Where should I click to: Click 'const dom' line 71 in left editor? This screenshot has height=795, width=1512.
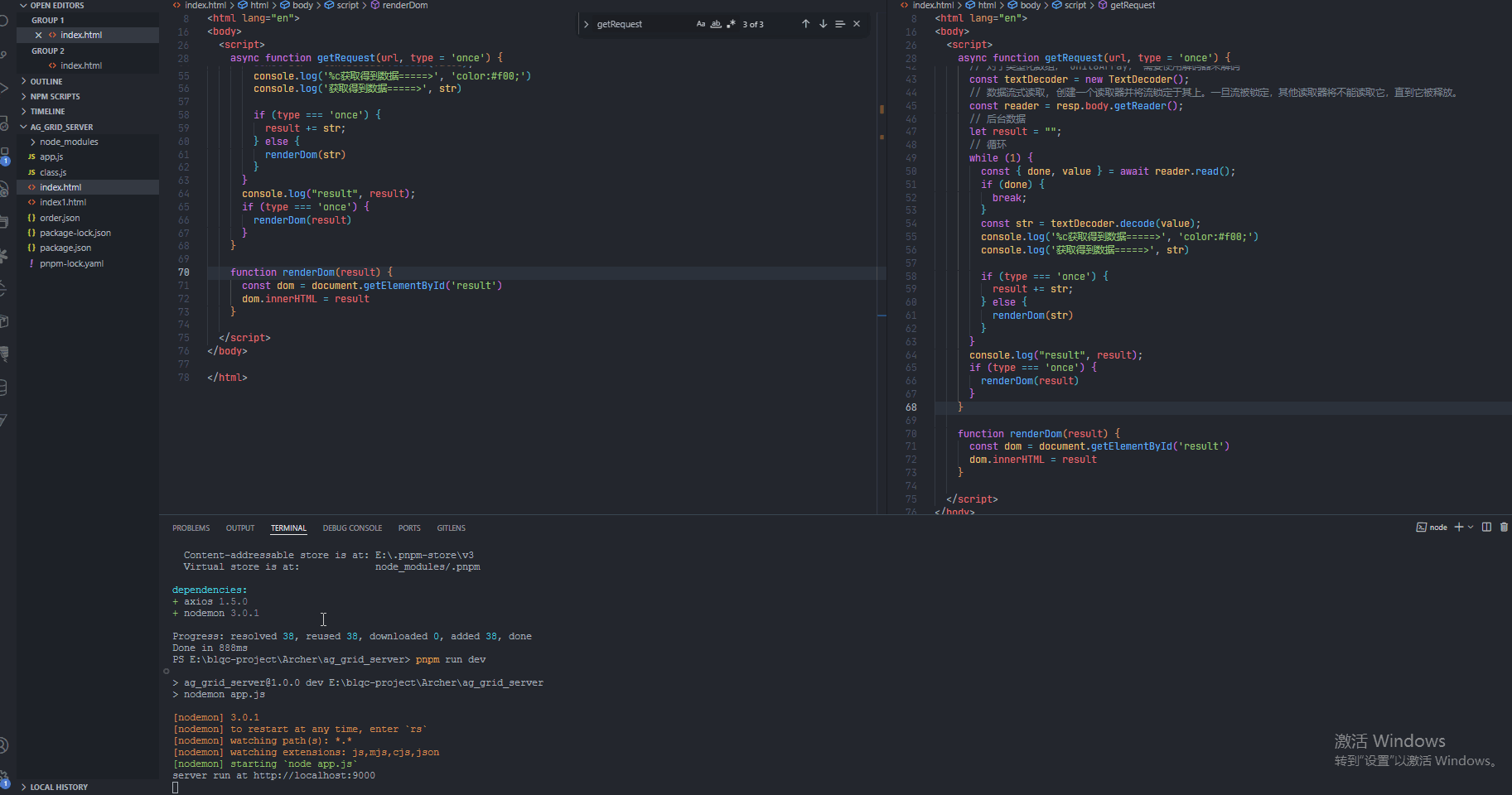coord(372,286)
